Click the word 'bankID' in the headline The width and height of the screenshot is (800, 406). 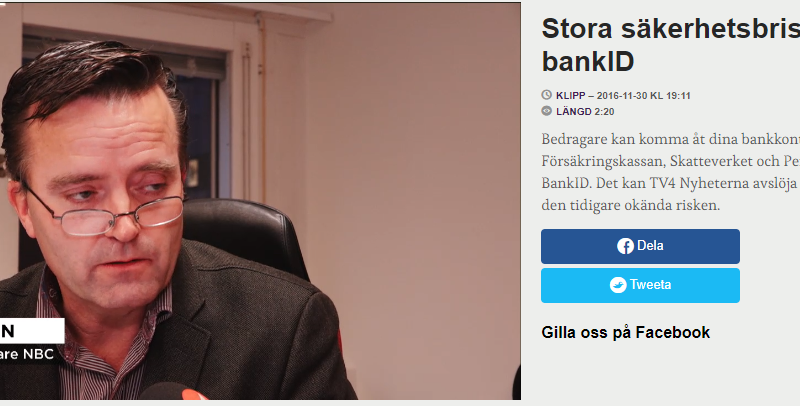[588, 61]
